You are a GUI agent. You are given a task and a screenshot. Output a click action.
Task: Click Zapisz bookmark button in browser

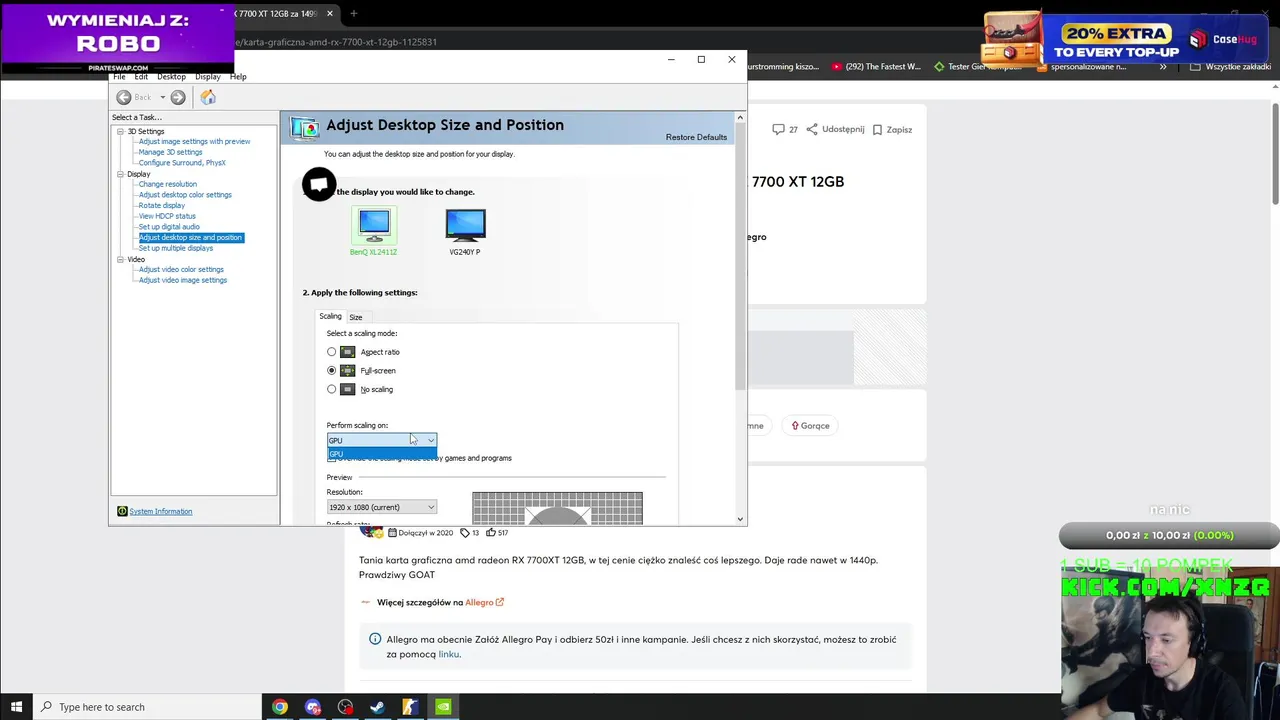pos(892,129)
